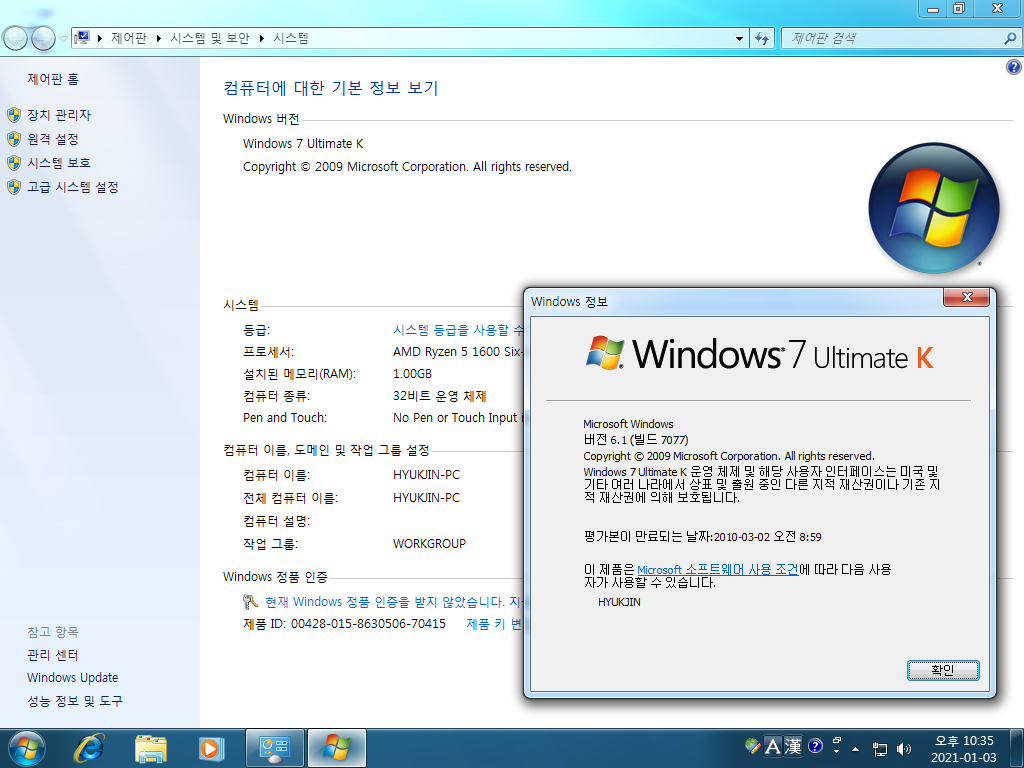Click Windows flag logo in 정보 dialog

coord(605,353)
